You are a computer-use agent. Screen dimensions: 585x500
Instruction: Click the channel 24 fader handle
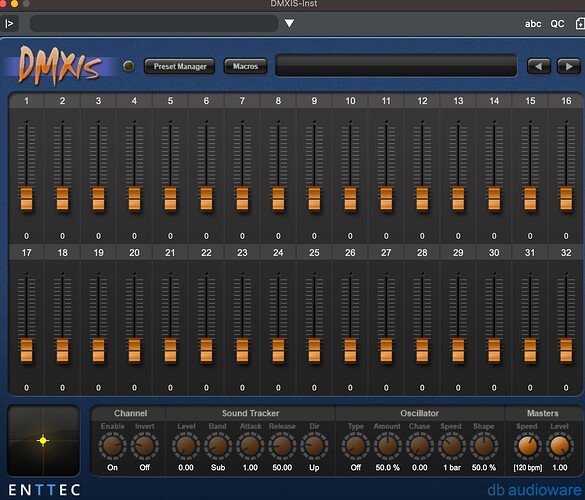[278, 350]
